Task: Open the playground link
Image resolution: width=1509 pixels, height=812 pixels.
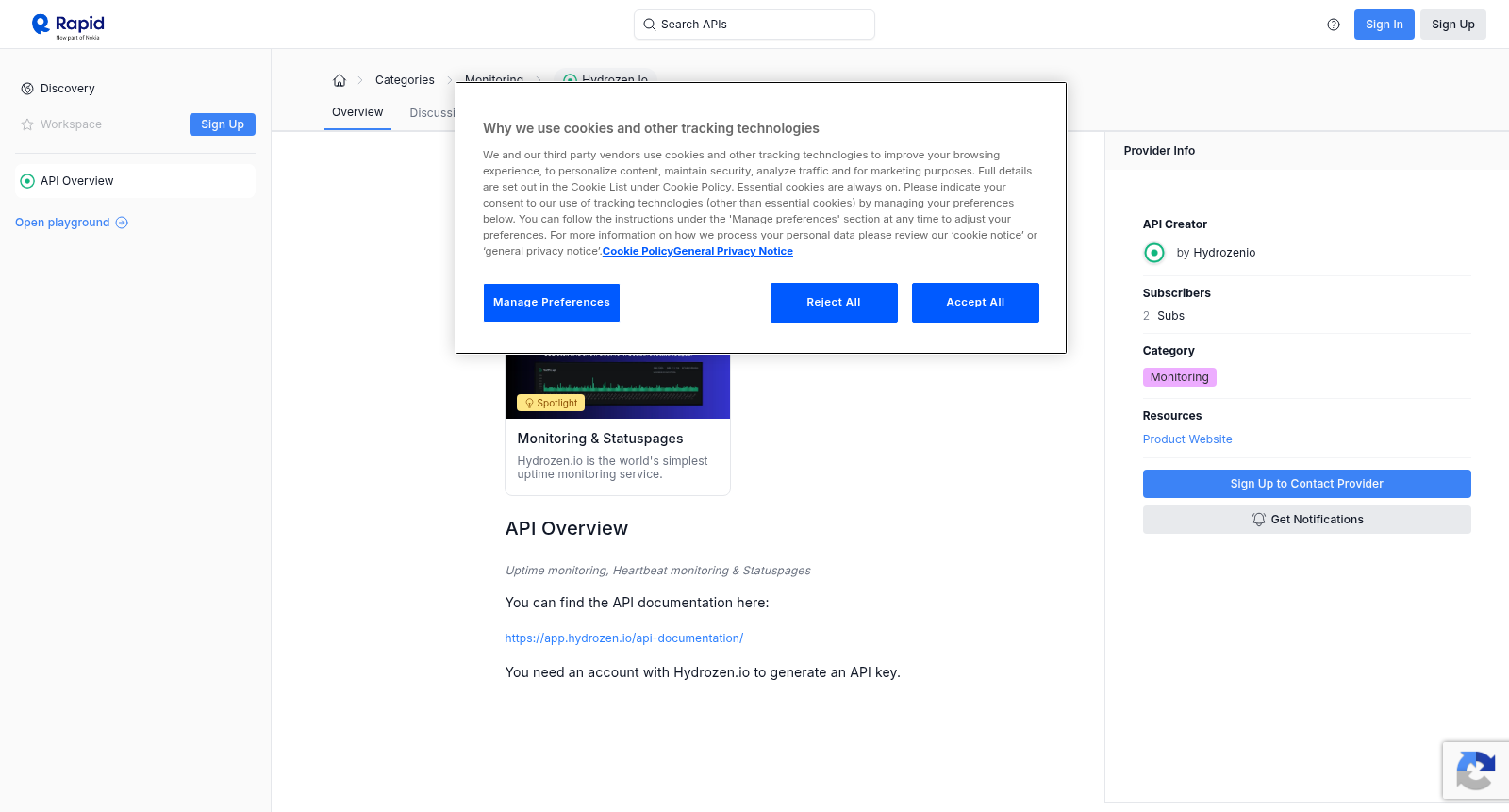Action: [x=72, y=223]
